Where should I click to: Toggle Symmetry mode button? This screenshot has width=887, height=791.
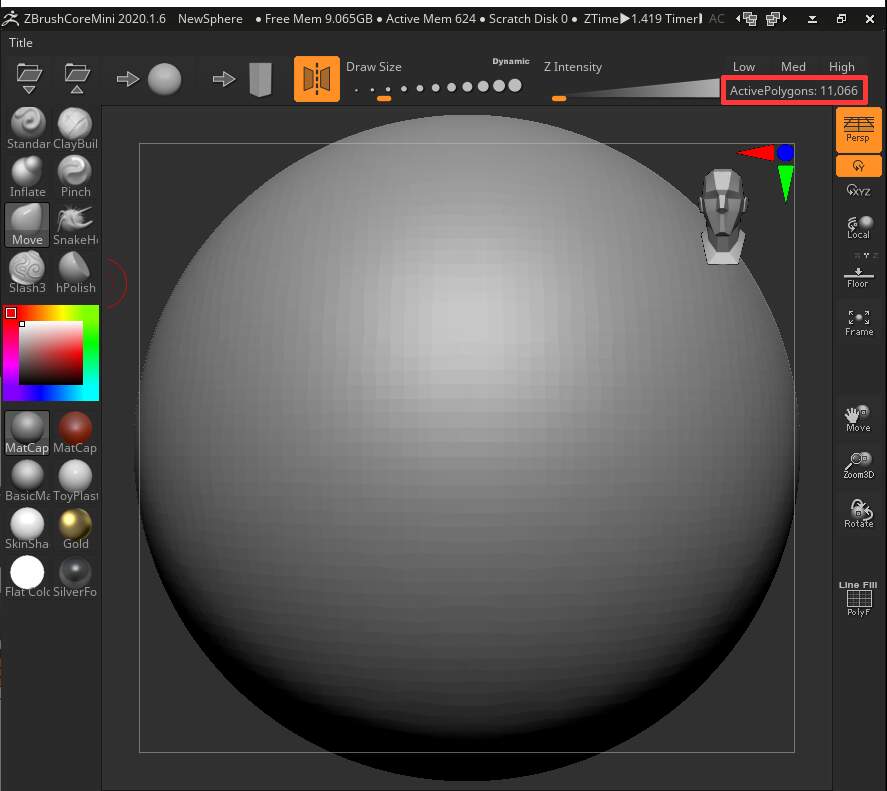click(x=317, y=79)
